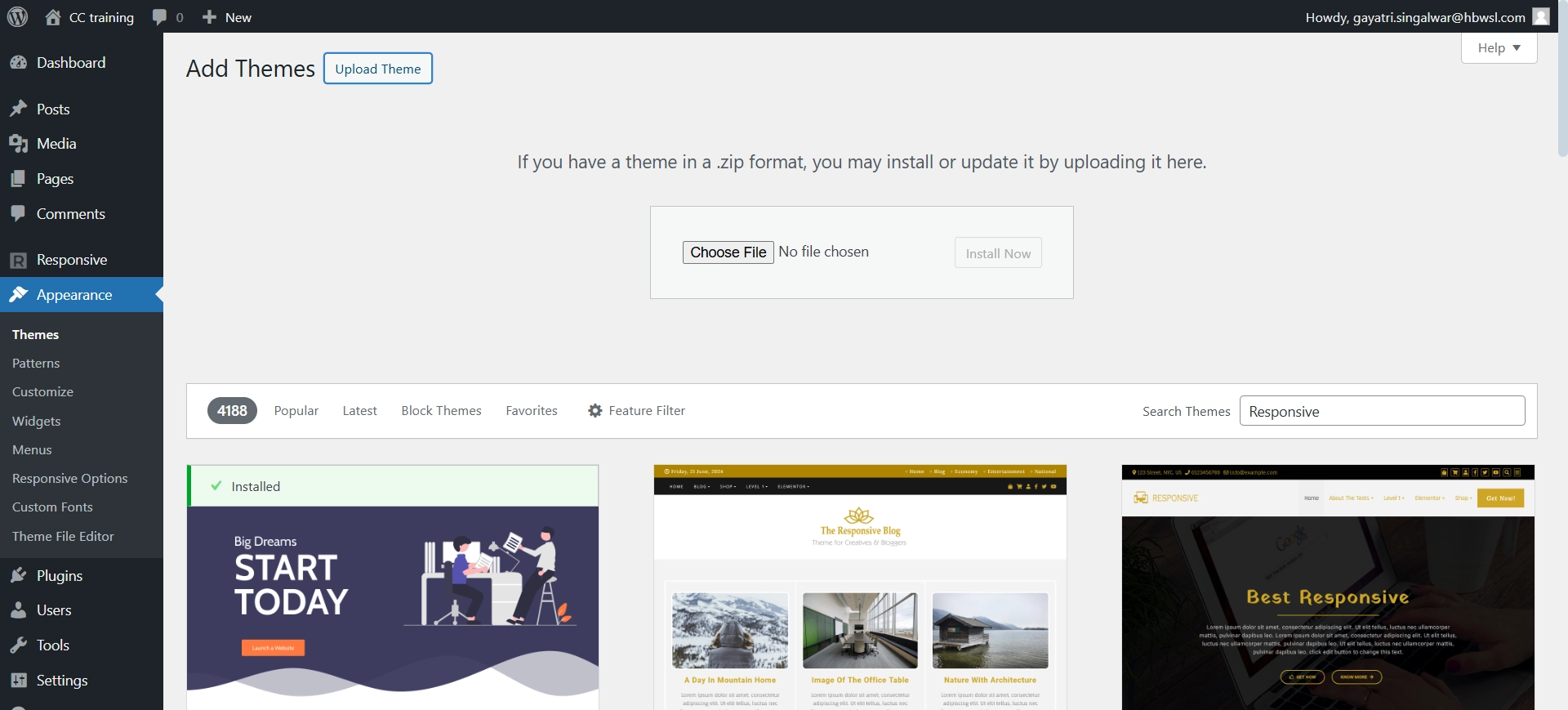Open the installed Big Dreams theme thumbnail

click(x=393, y=608)
